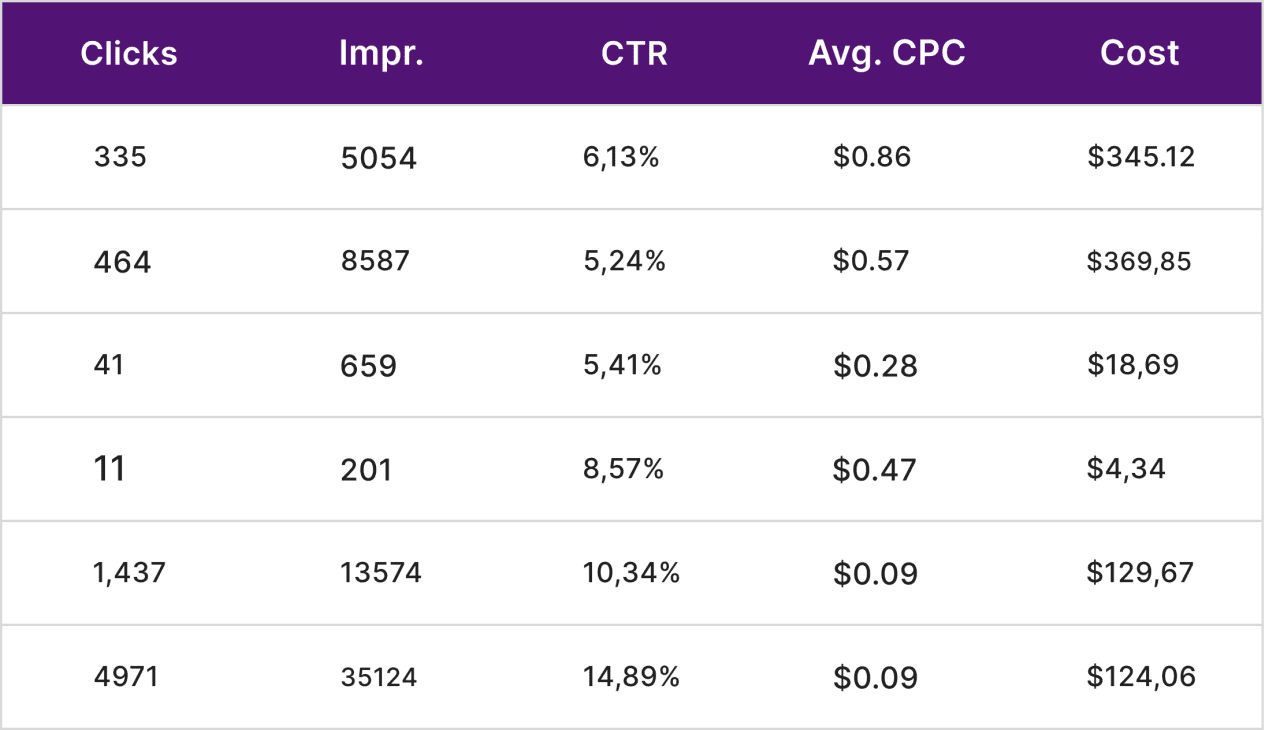Select the 14,89% CTR cell
The width and height of the screenshot is (1280, 730).
(x=632, y=677)
